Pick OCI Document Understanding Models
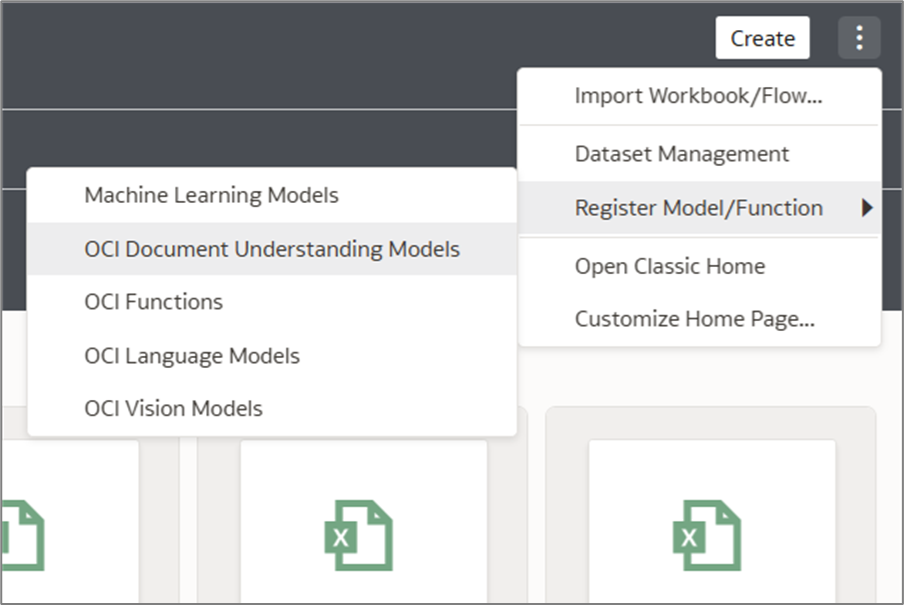Image resolution: width=904 pixels, height=605 pixels. [x=272, y=249]
